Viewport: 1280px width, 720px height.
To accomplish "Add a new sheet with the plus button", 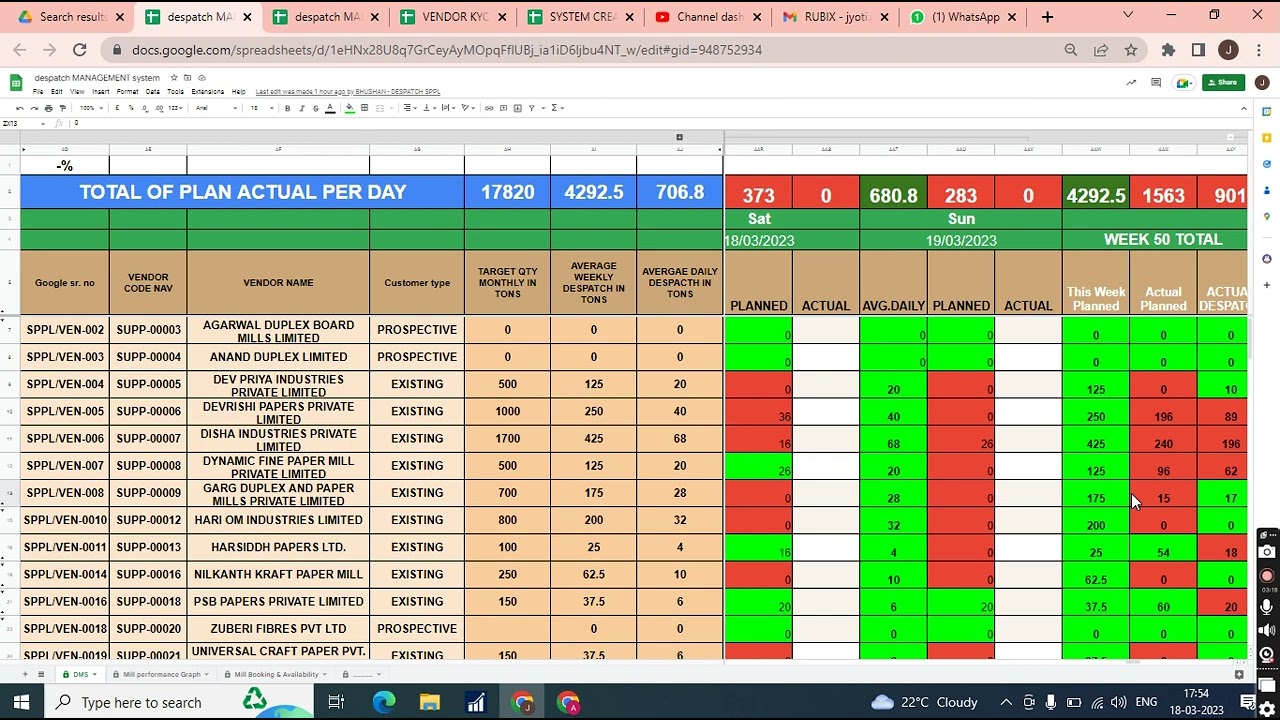I will [x=25, y=675].
